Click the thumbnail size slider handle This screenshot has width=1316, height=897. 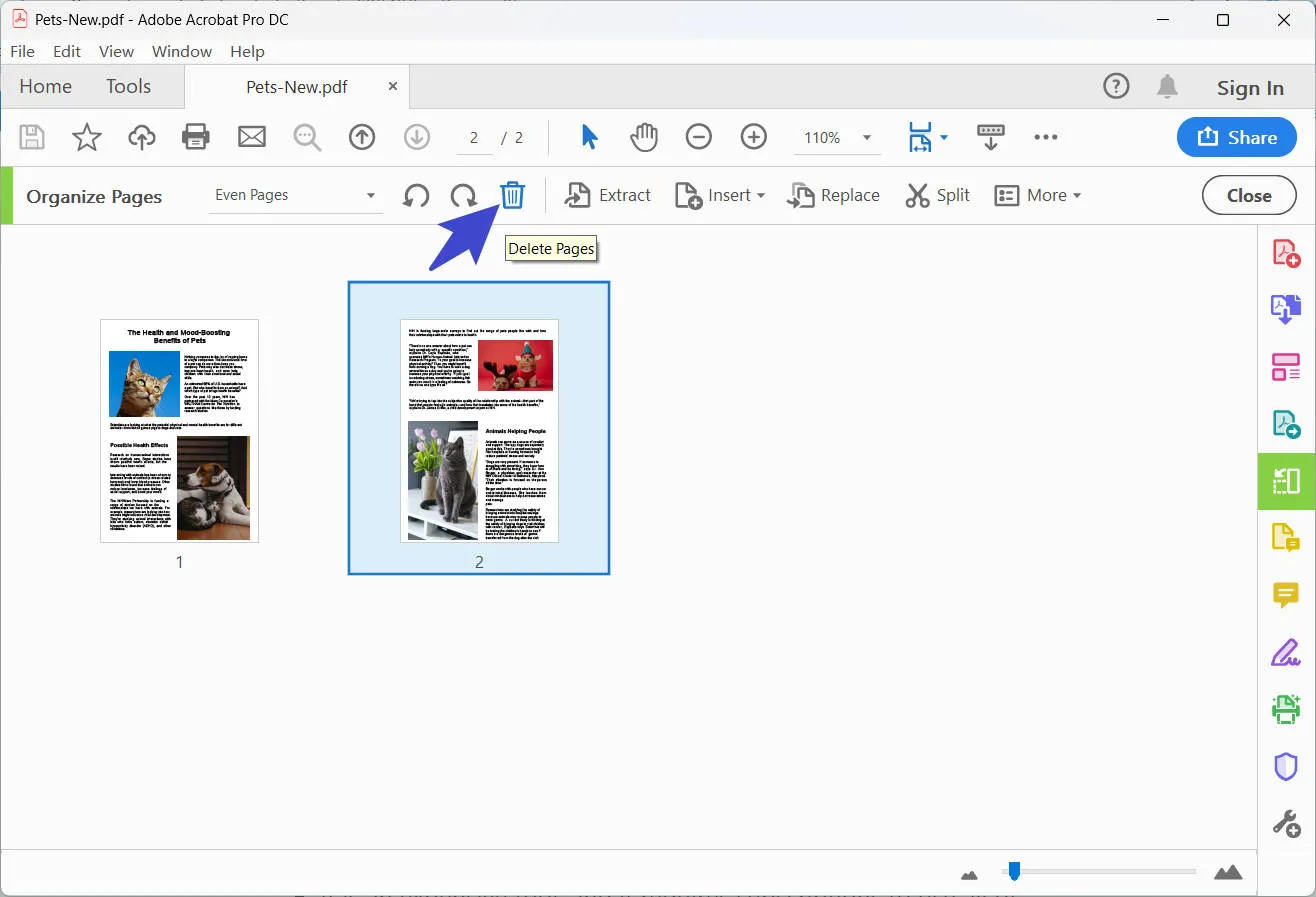[1014, 872]
